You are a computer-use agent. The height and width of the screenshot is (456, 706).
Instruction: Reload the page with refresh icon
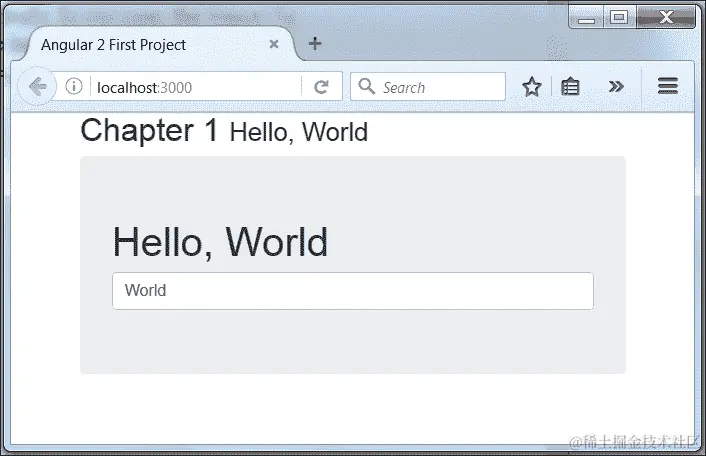pyautogui.click(x=321, y=86)
